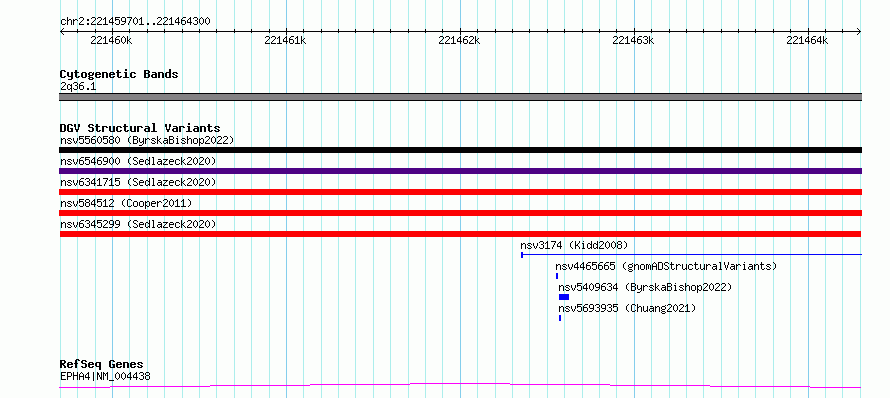Open the DGV Structural Variants track heading
Screen dimensions: 890x398
tap(140, 128)
